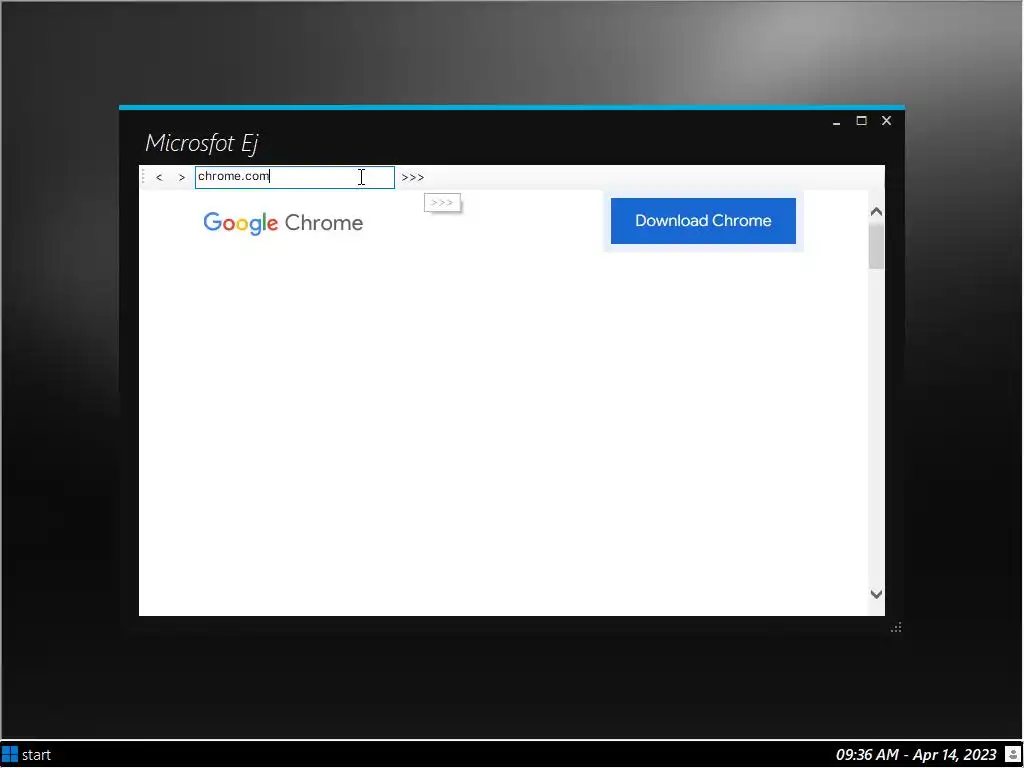Screen dimensions: 1024x768
Task: Click the user icon in system tray
Action: tap(1012, 754)
